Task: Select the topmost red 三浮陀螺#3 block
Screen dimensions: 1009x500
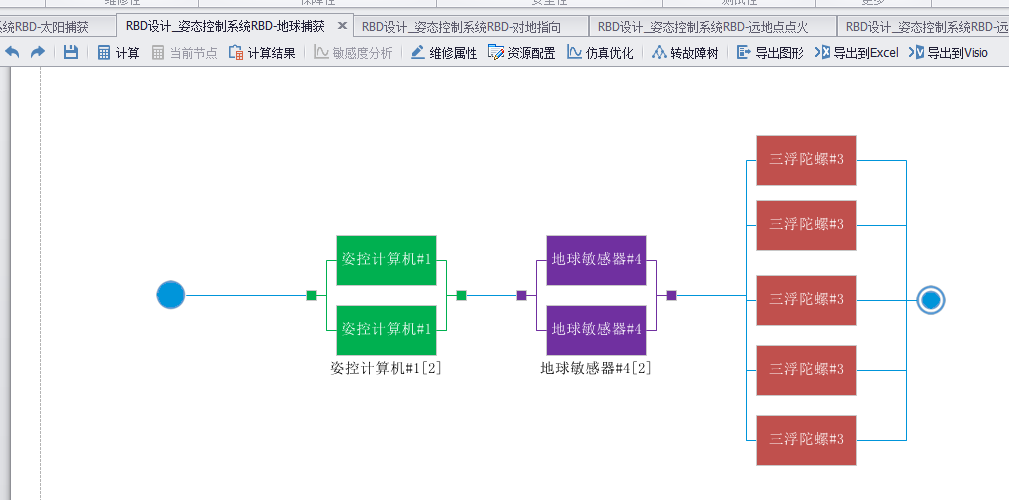Action: coord(806,160)
